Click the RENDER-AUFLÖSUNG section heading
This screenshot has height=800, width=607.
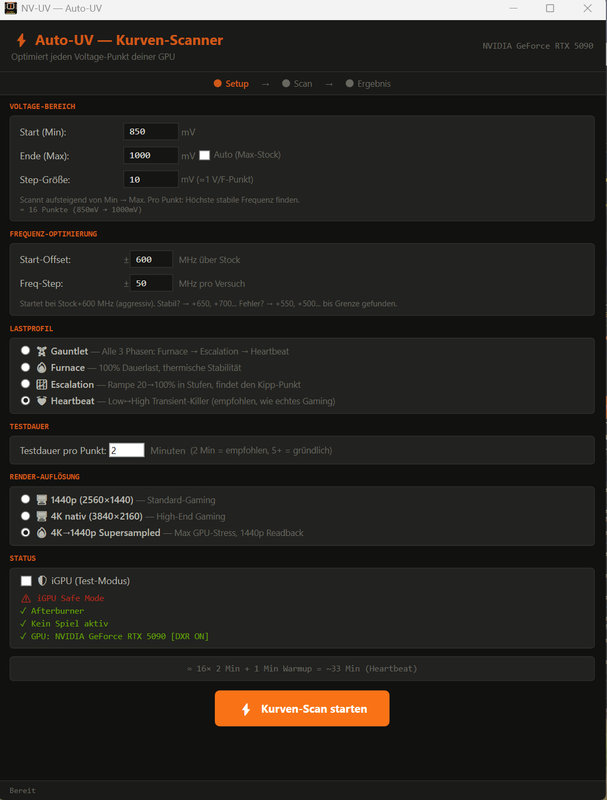[44, 477]
